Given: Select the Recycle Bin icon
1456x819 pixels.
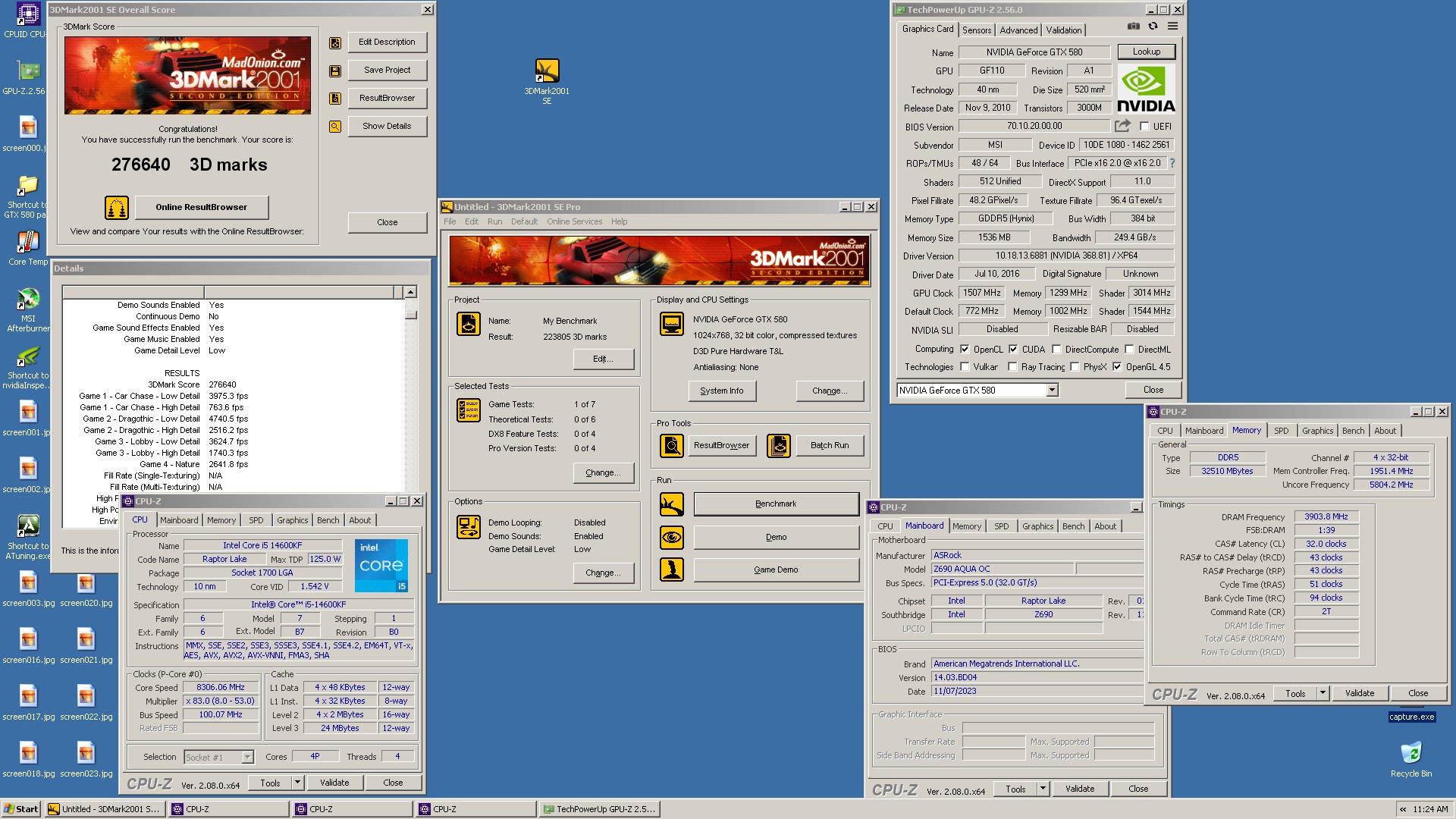Looking at the screenshot, I should coord(1410,760).
